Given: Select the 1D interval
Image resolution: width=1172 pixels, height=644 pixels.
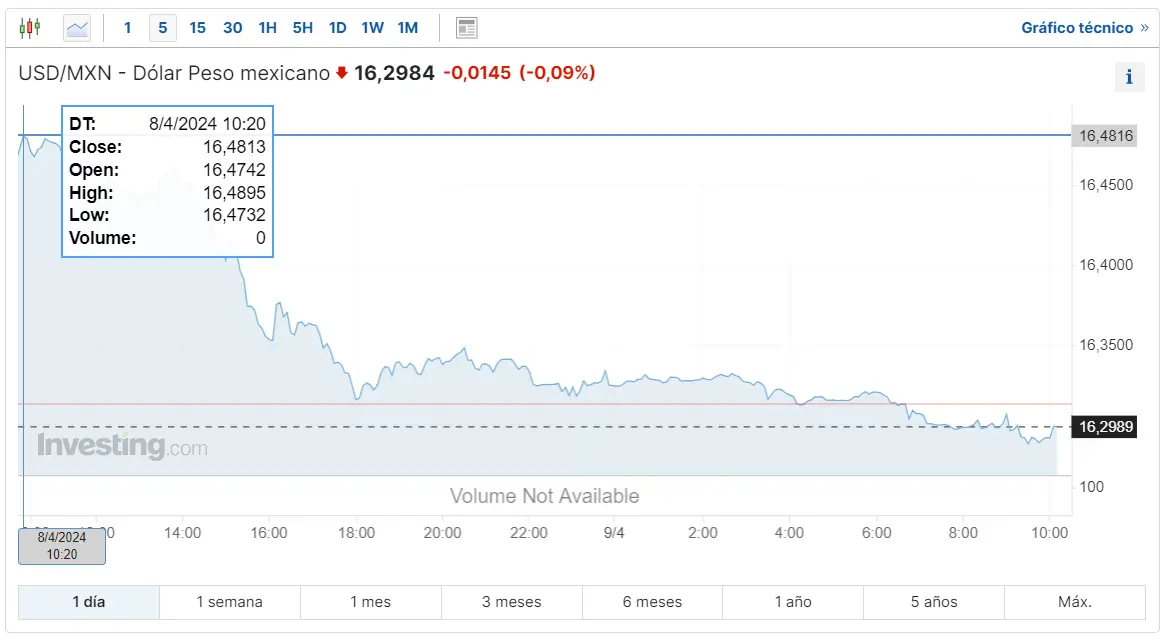Looking at the screenshot, I should point(338,28).
